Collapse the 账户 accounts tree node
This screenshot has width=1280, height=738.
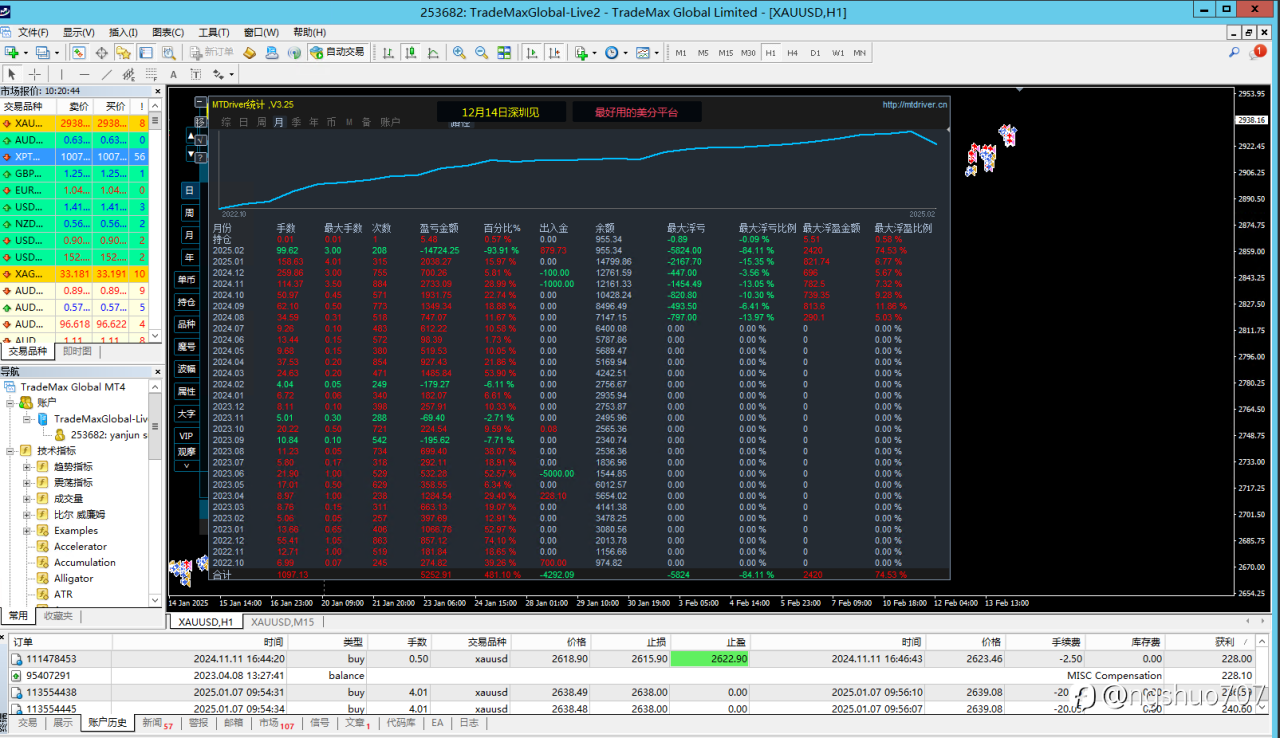pos(11,403)
